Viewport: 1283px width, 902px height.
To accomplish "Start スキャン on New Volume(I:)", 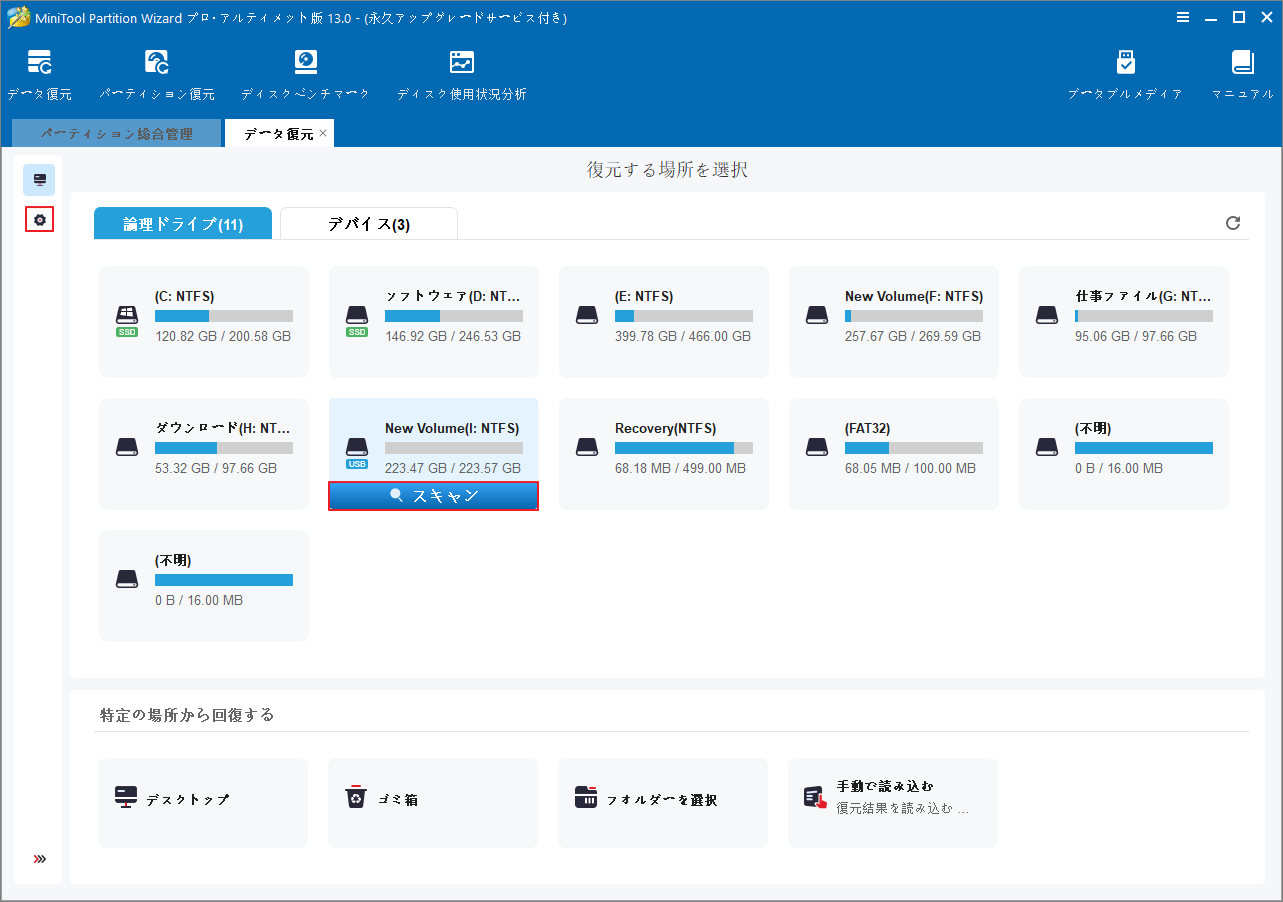I will coord(433,495).
